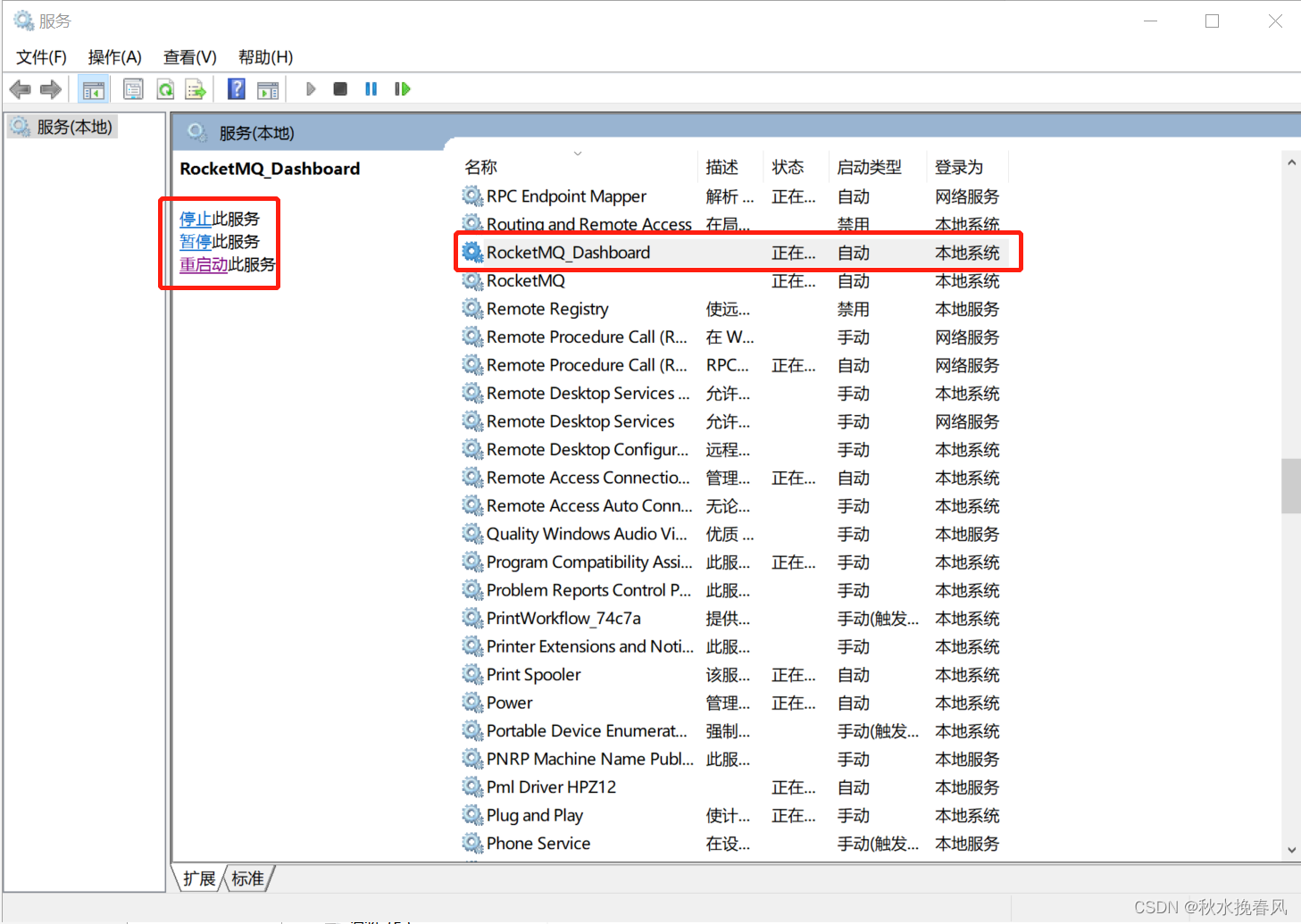Stop the service using the square stop icon
The image size is (1301, 924).
[339, 88]
